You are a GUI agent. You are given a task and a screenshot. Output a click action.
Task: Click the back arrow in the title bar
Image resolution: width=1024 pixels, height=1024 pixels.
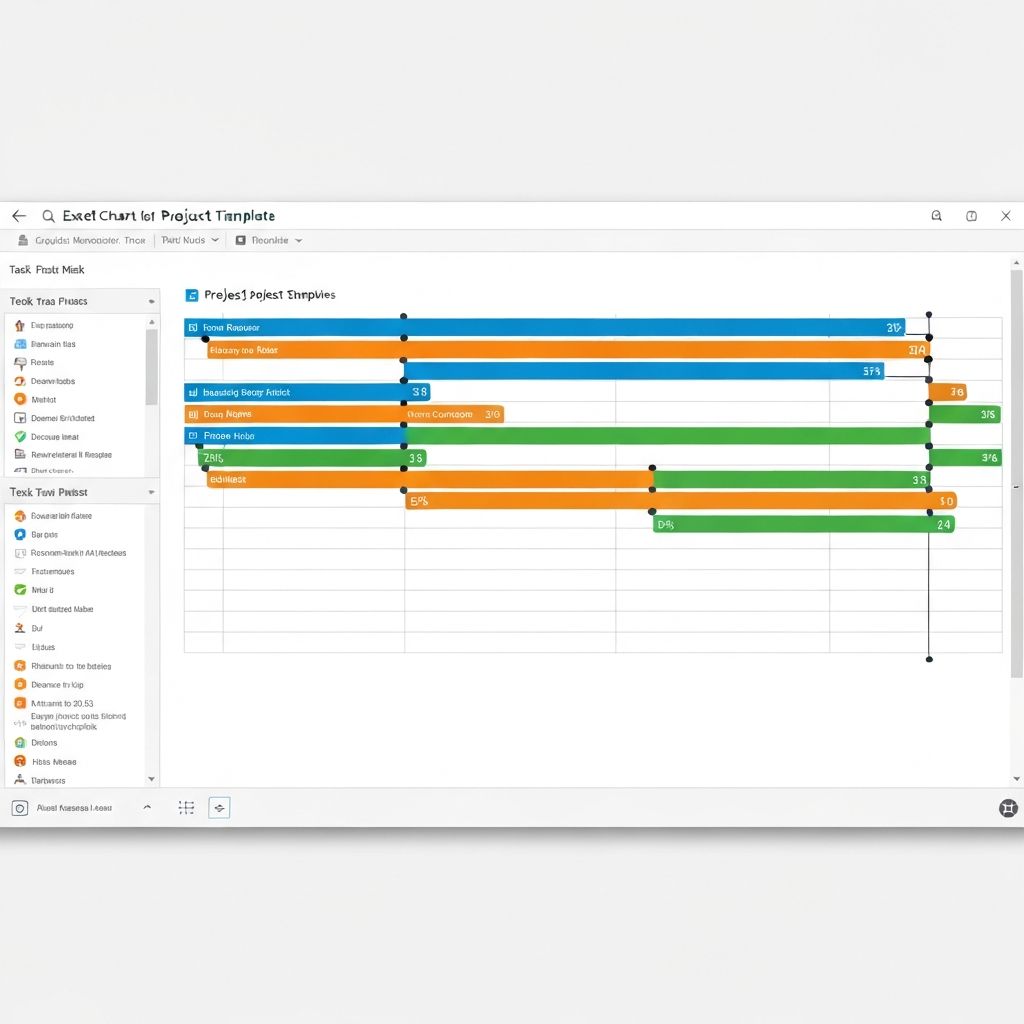click(x=19, y=216)
